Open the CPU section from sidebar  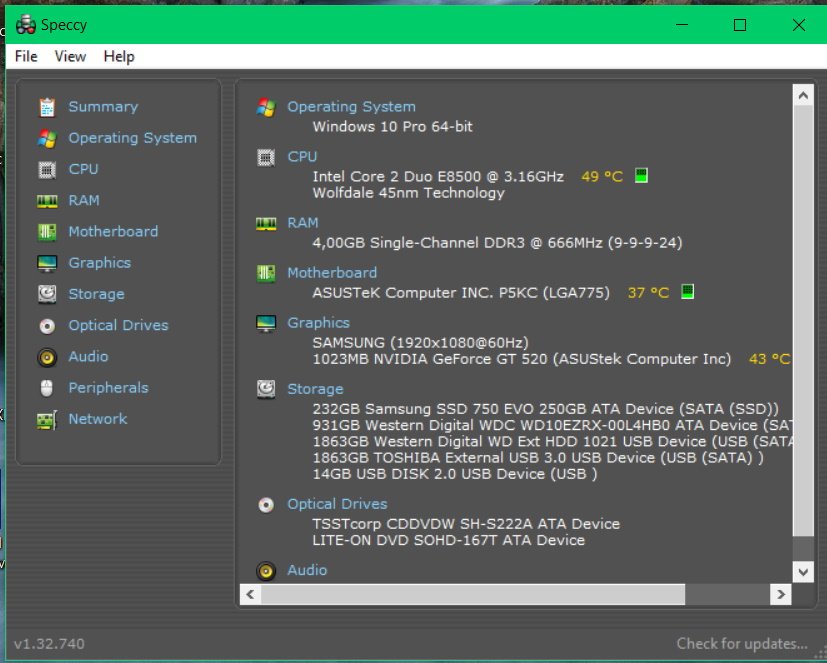coord(83,169)
